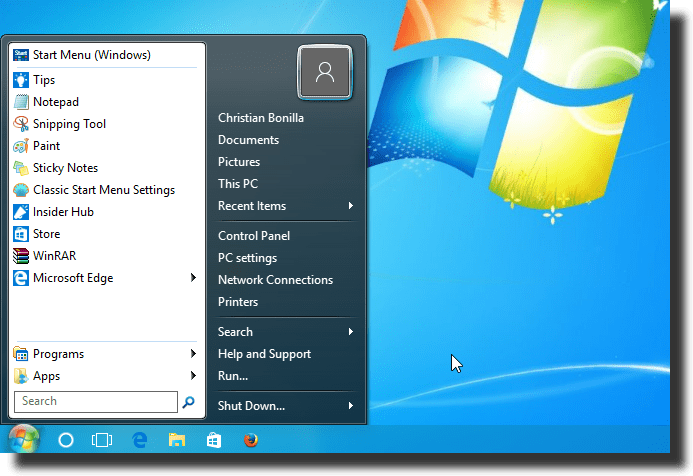
Task: Select the Tips label
Action: [44, 80]
